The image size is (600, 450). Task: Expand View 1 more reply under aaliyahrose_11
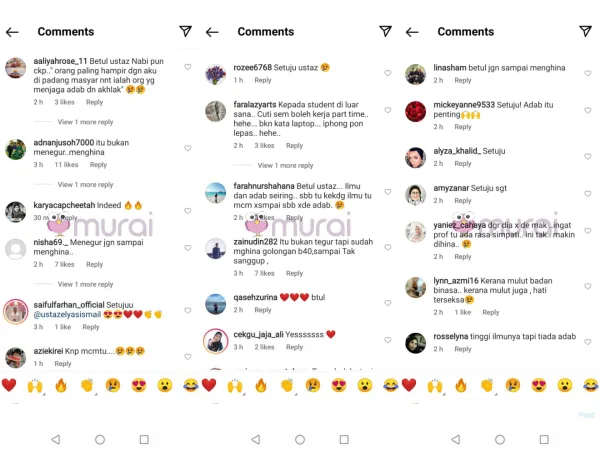[85, 122]
